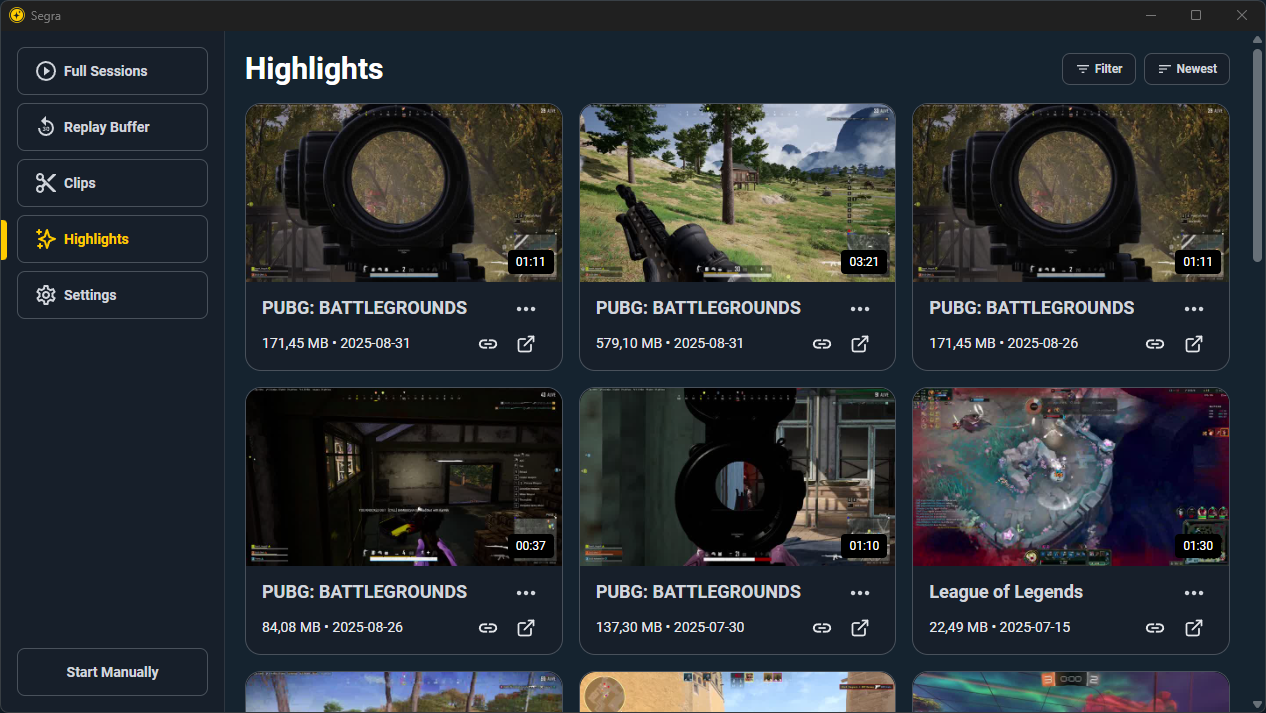Click the link icon on the 137,30 MB highlight
Viewport: 1266px width, 713px height.
(x=822, y=628)
